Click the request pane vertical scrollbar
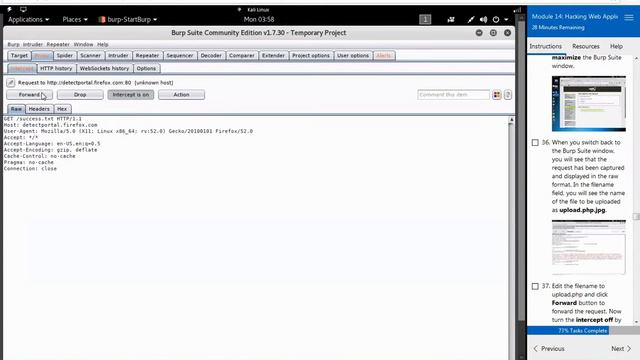The height and width of the screenshot is (360, 640). click(511, 237)
